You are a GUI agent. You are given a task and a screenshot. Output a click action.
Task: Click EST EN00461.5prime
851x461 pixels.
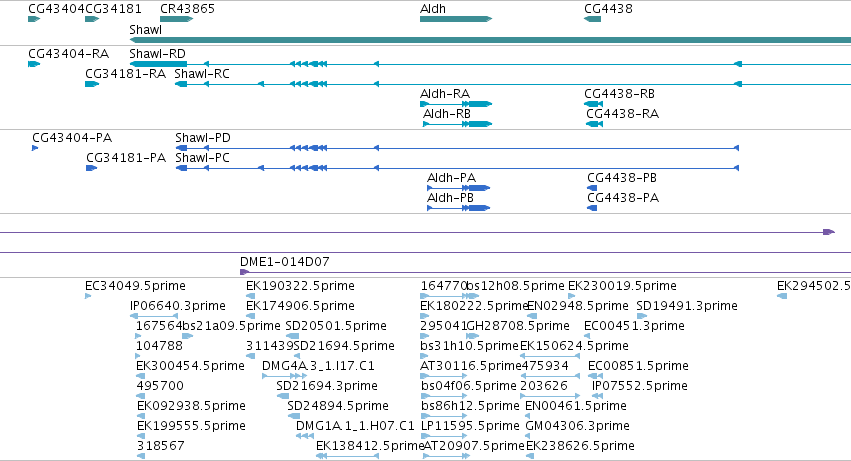click(576, 406)
